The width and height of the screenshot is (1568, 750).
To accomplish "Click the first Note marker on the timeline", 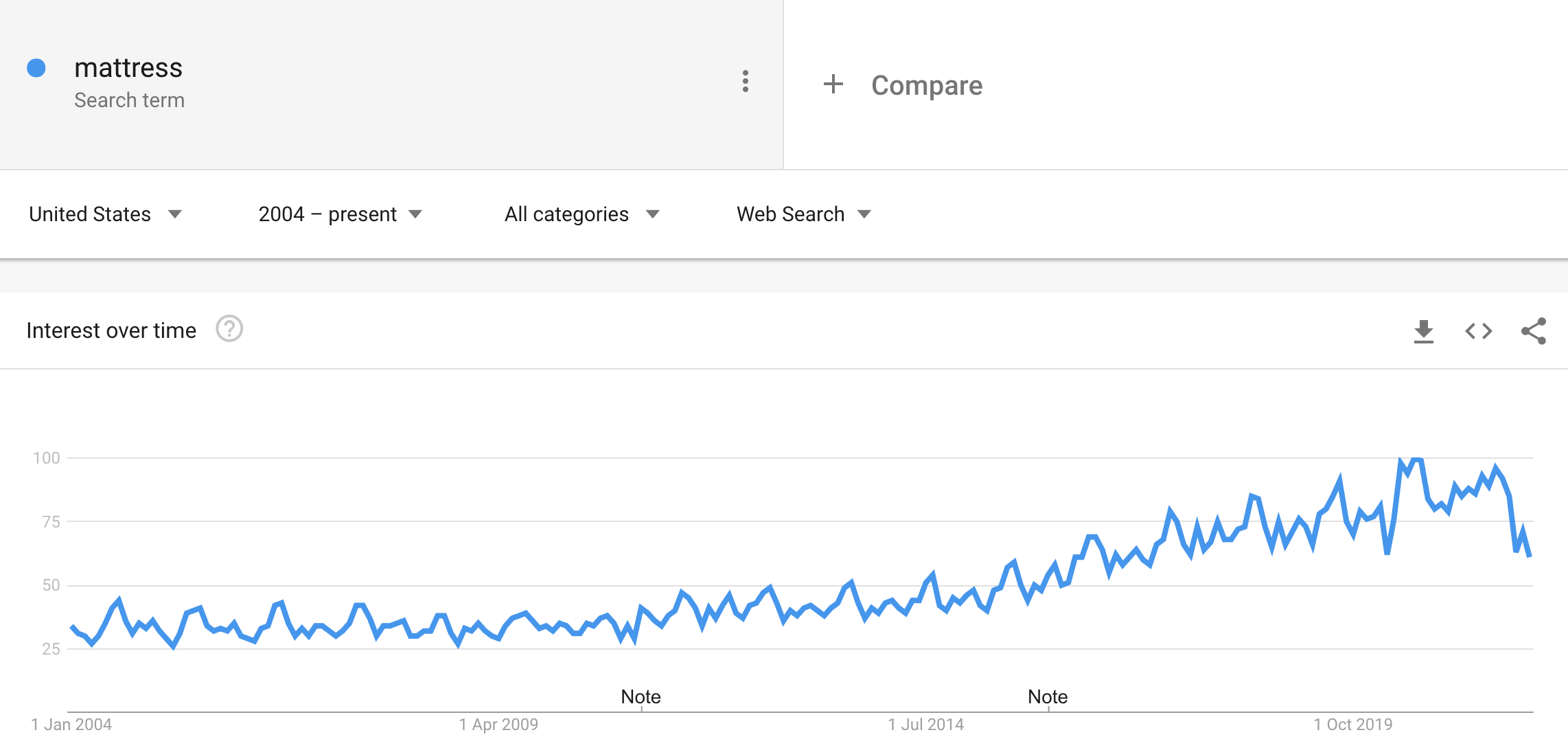I will pyautogui.click(x=641, y=697).
